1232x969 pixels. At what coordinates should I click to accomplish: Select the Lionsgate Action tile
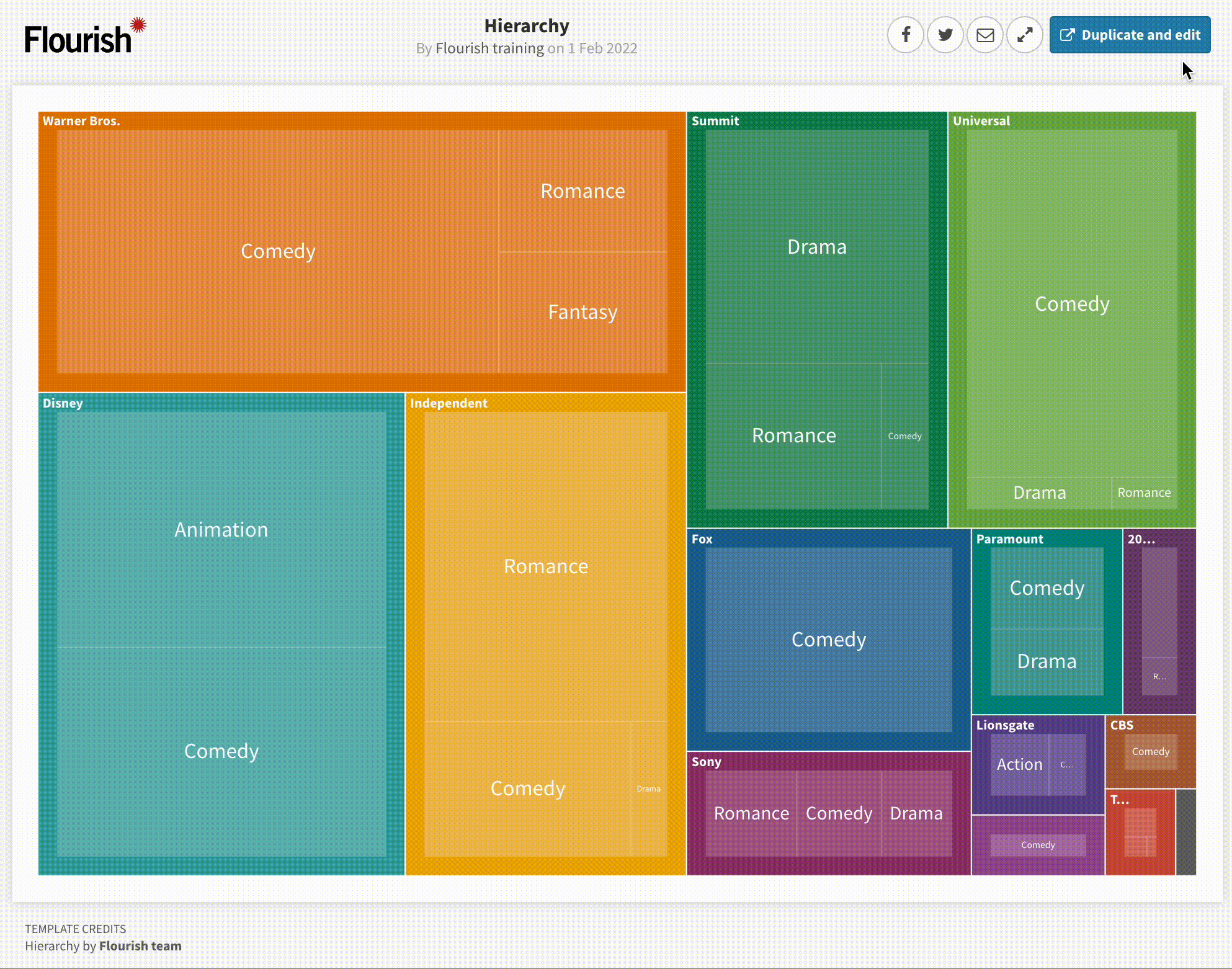point(1019,764)
